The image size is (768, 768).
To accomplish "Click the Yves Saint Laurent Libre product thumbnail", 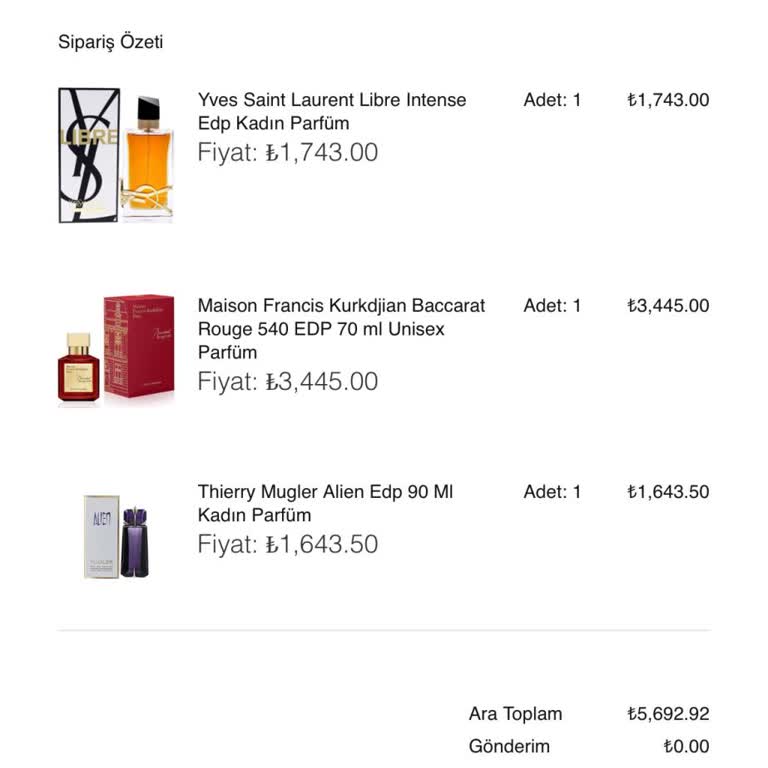I will pyautogui.click(x=115, y=155).
